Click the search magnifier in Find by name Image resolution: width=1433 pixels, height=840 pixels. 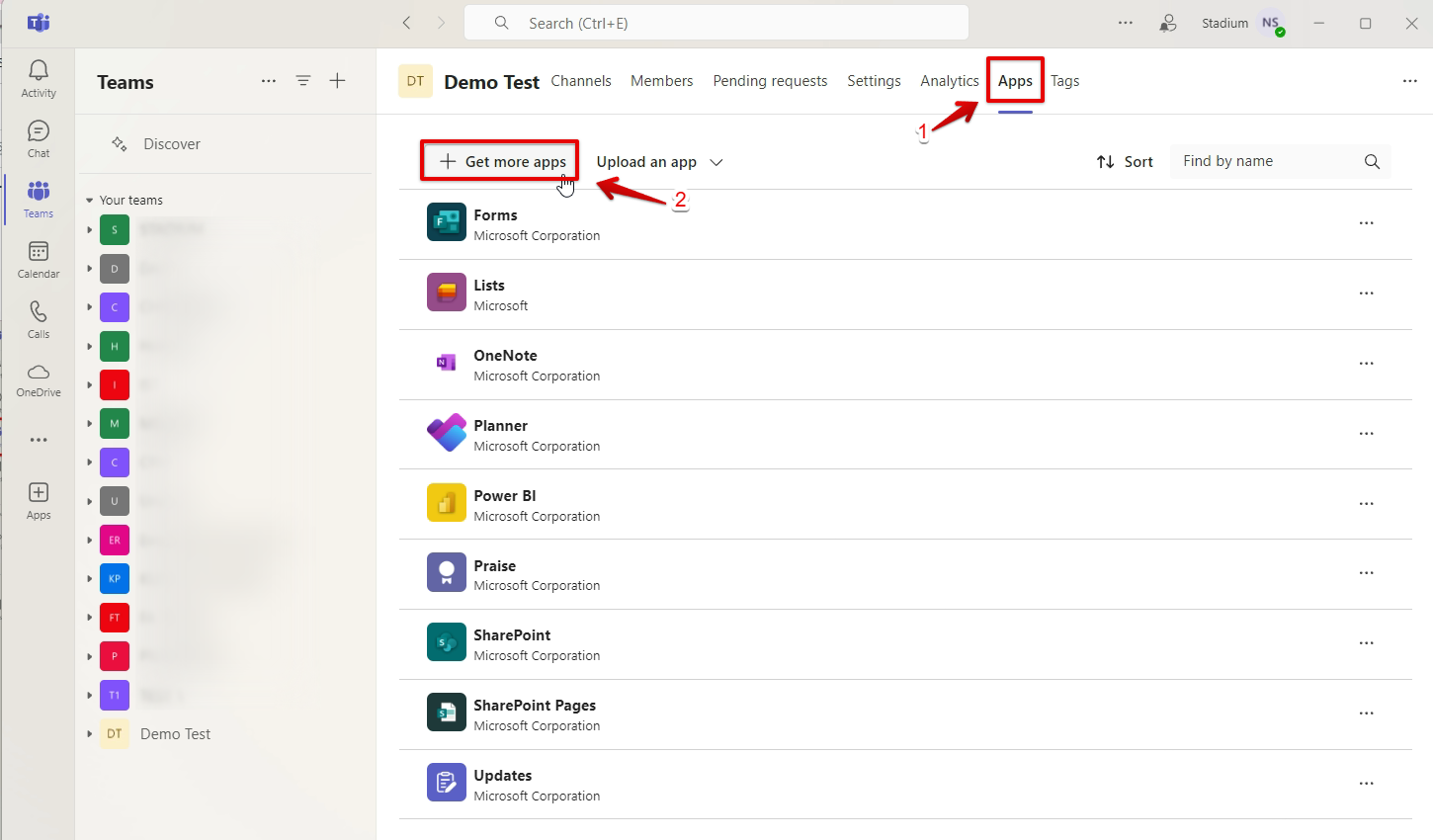1372,162
